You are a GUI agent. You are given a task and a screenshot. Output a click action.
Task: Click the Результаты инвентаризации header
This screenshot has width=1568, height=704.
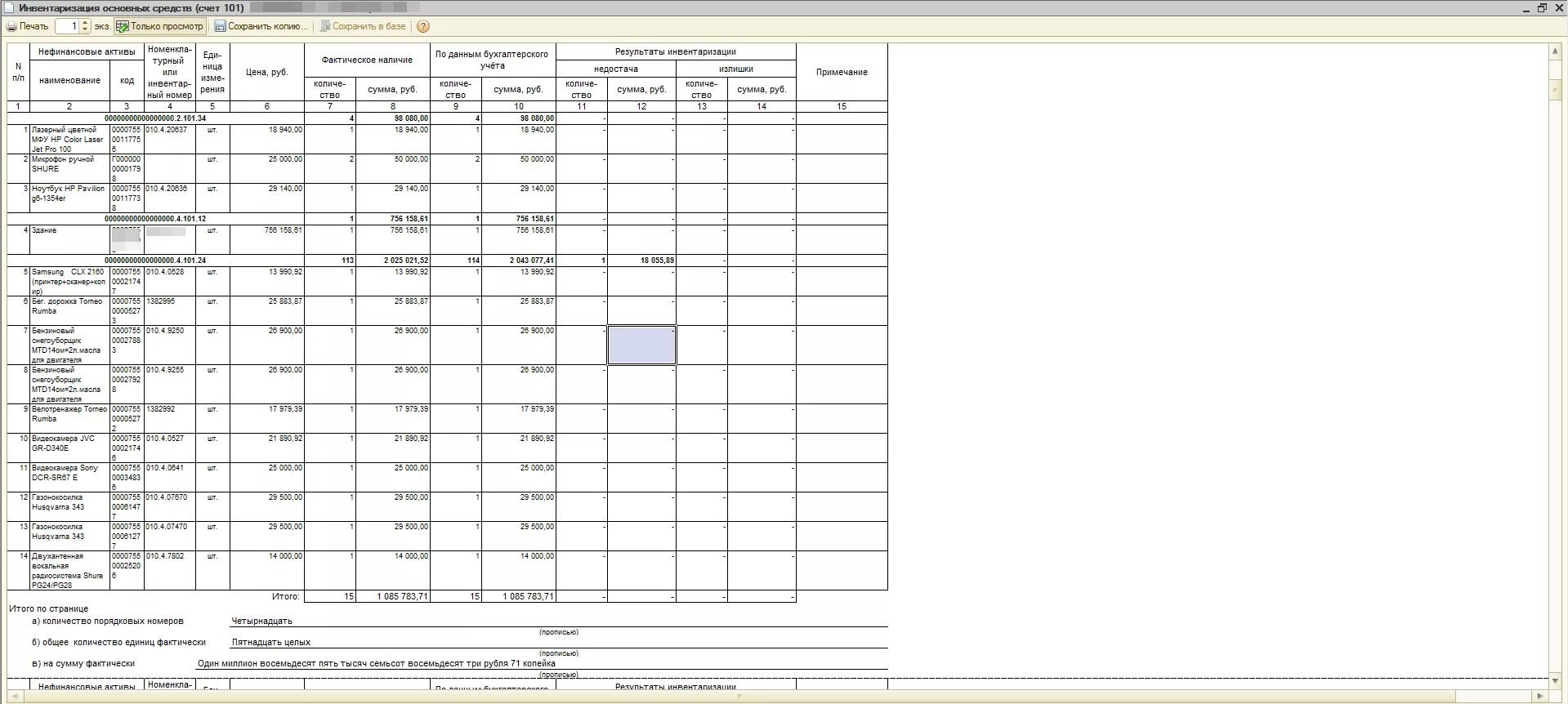(676, 51)
